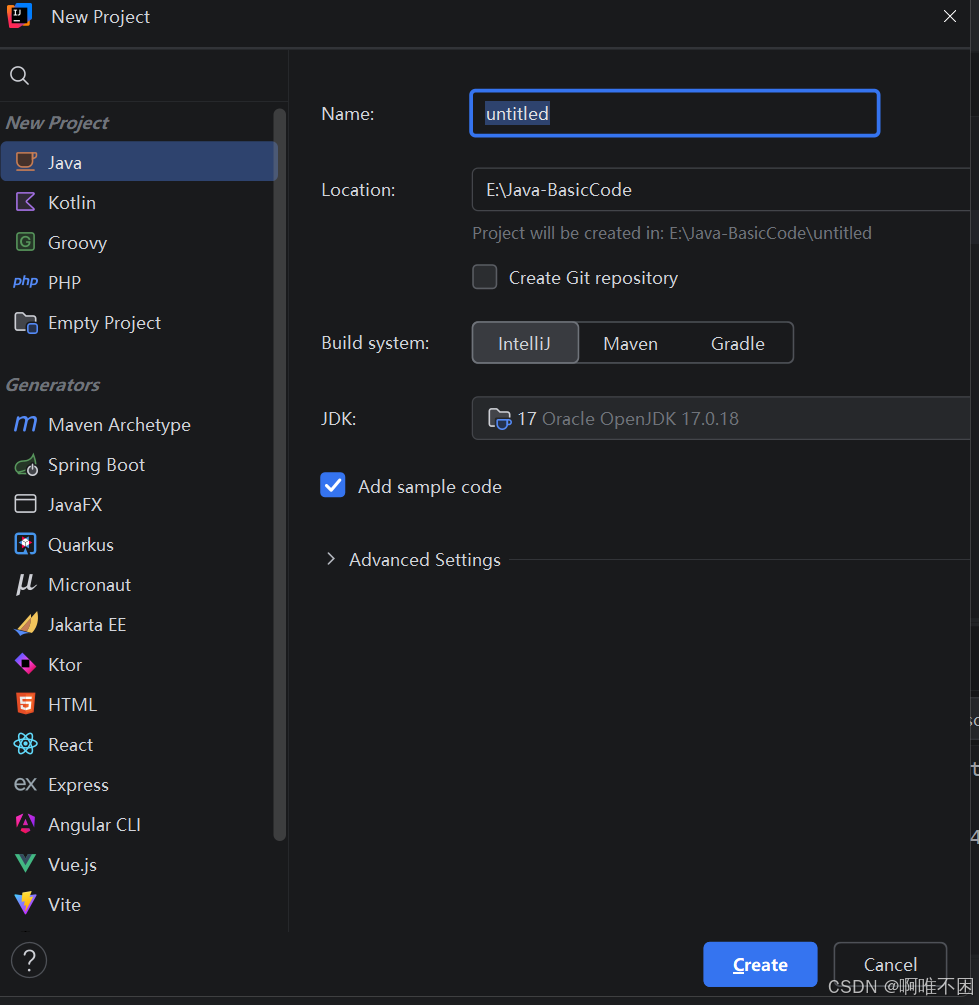Select Angular CLI generator label
Screen dimensions: 979x1005
[x=94, y=824]
